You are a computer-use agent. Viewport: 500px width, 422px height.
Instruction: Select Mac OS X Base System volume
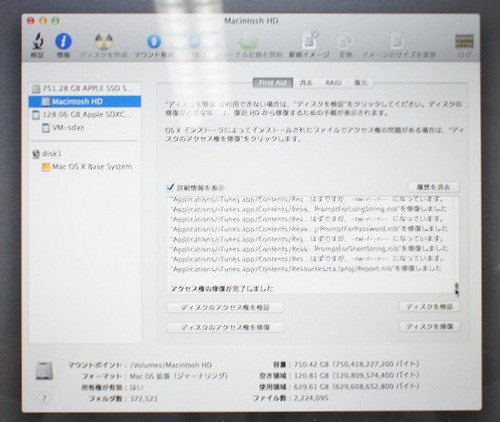click(85, 166)
